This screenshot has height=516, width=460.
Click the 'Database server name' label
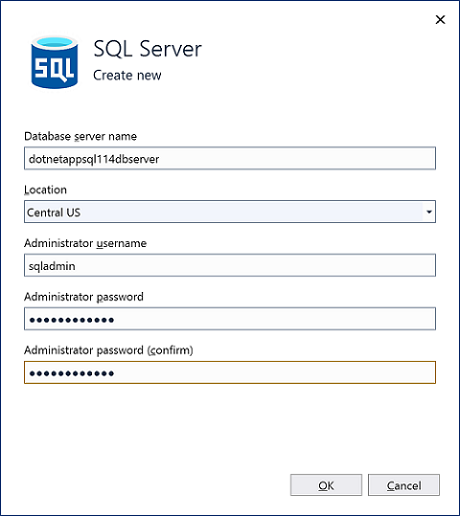80,136
